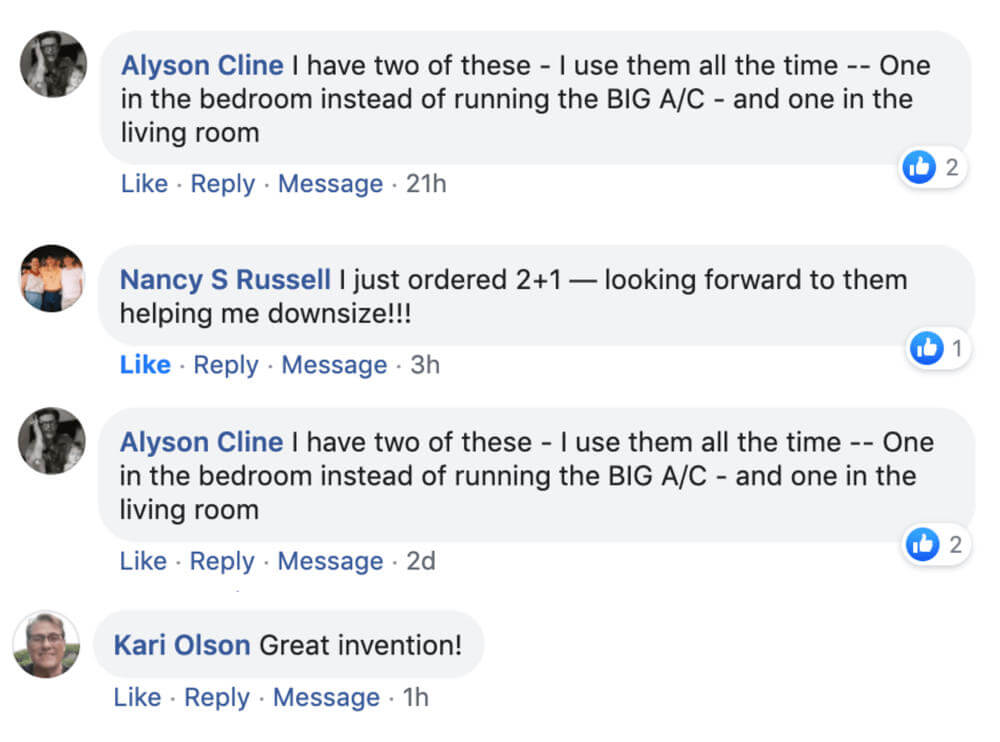Send a Message to Nancy S Russell
The width and height of the screenshot is (1000, 742).
click(x=334, y=365)
